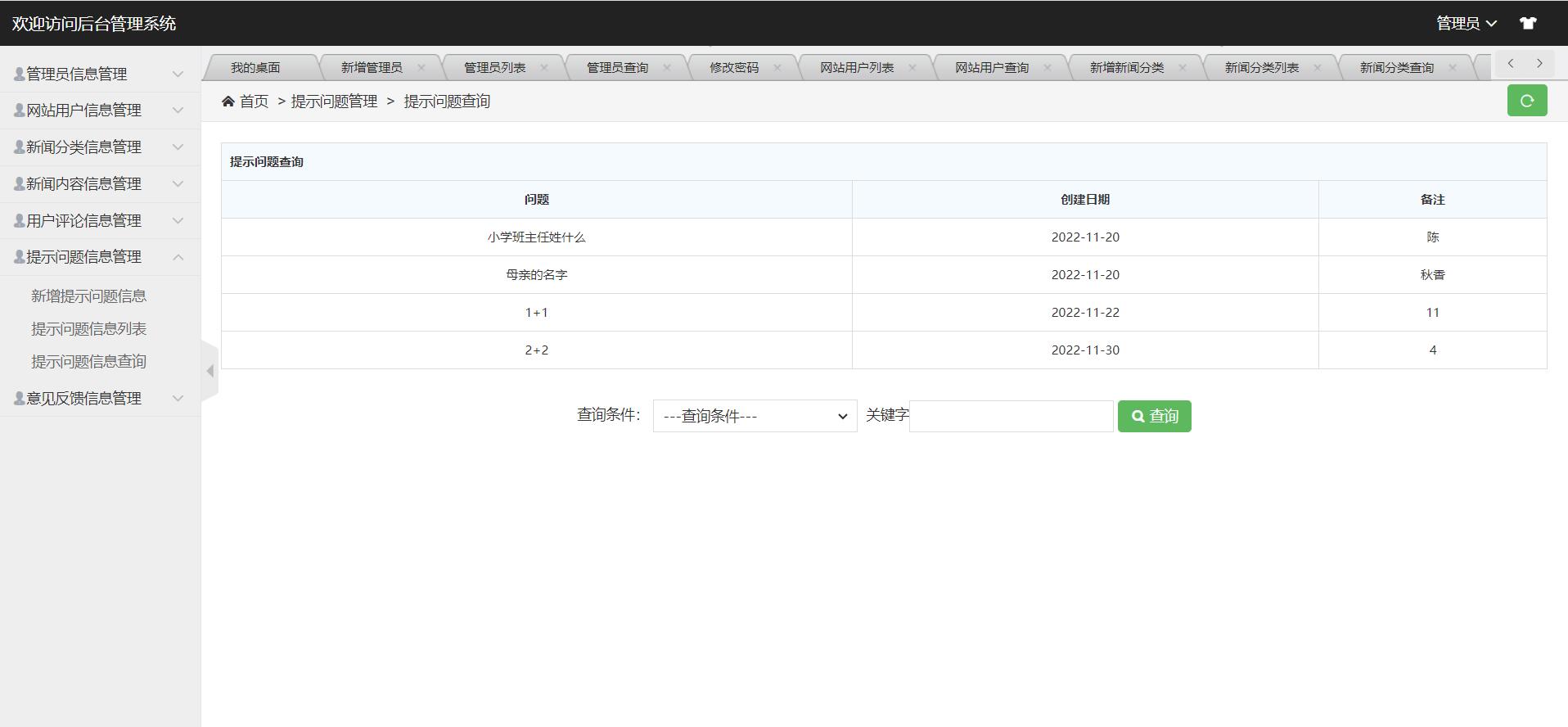Close the 新增新闻分类 tab
Screen dimensions: 1568x727
click(1183, 67)
